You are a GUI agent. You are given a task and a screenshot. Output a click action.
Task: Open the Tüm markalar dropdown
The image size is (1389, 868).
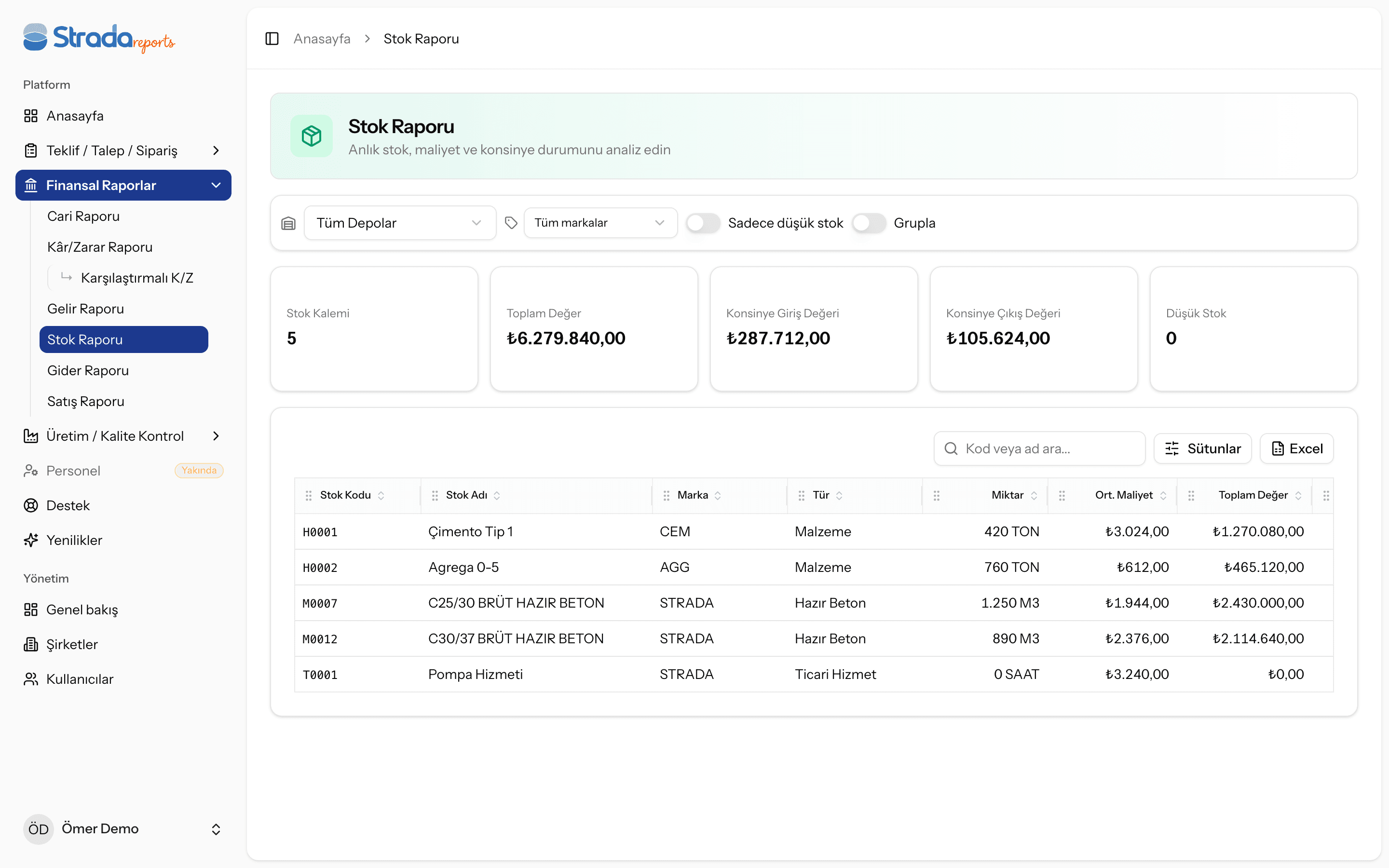[600, 223]
